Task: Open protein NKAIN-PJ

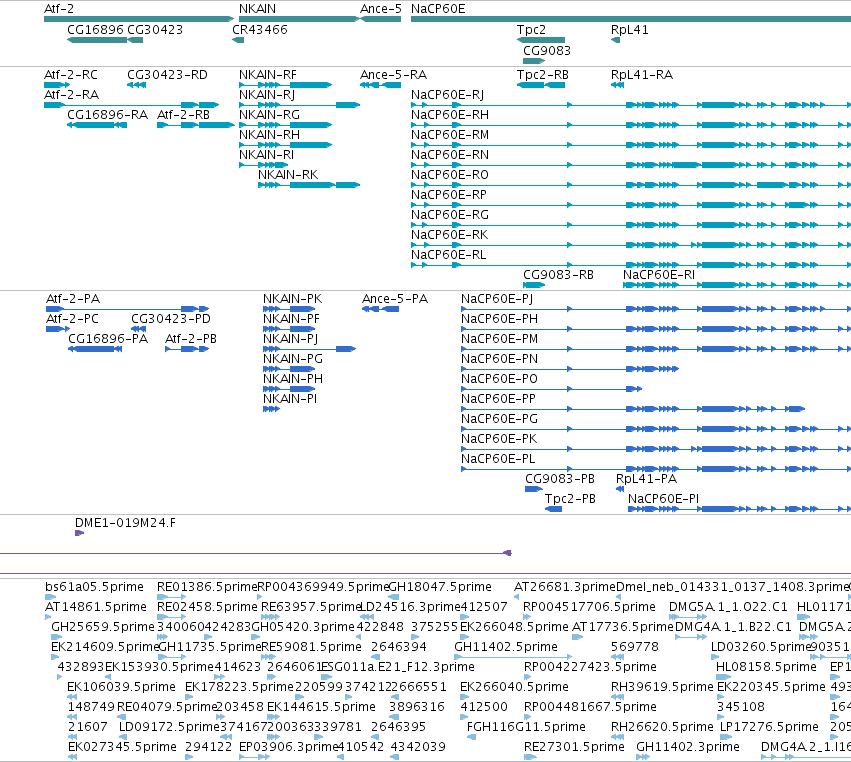Action: click(290, 339)
